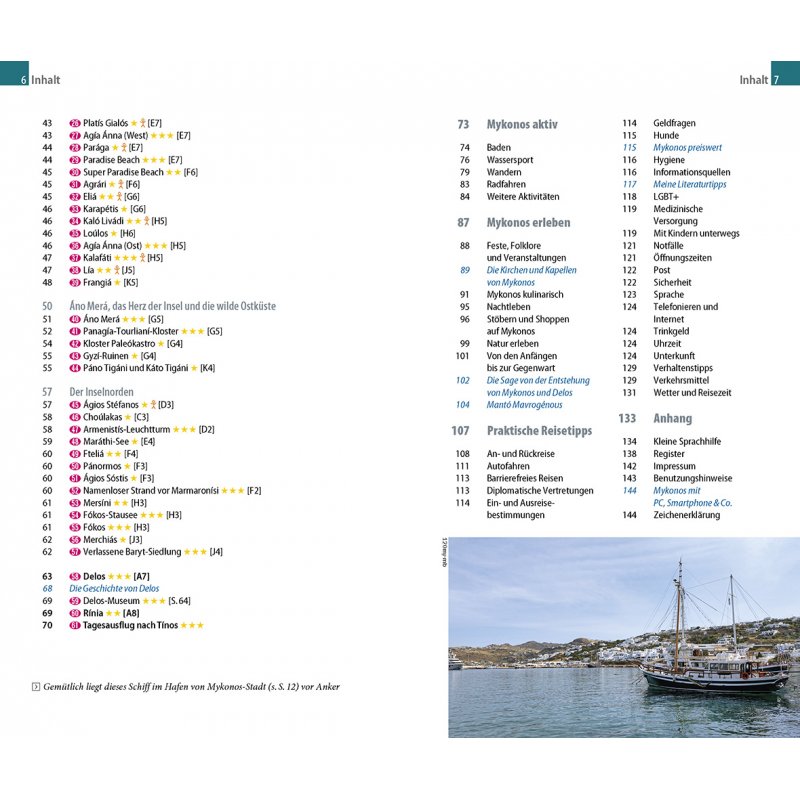Click the numbered marker before Delos

coord(75,577)
